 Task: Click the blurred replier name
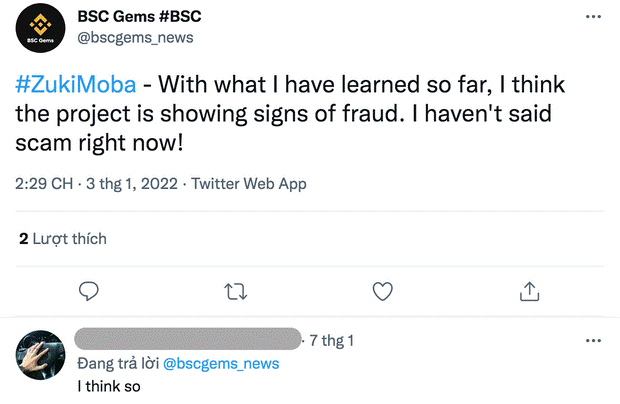pos(188,339)
